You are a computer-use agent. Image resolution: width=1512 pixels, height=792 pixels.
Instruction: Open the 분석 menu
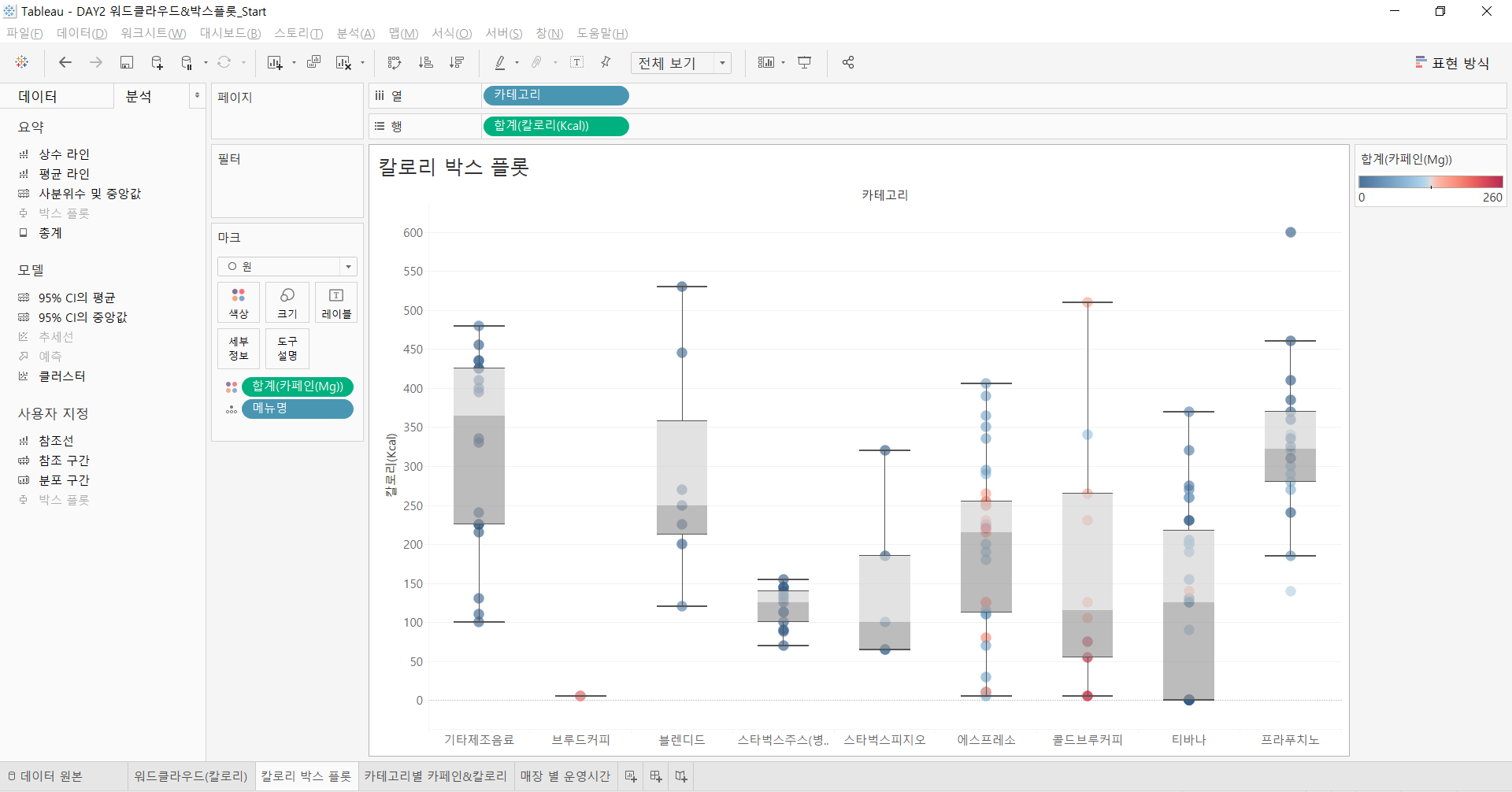[356, 33]
